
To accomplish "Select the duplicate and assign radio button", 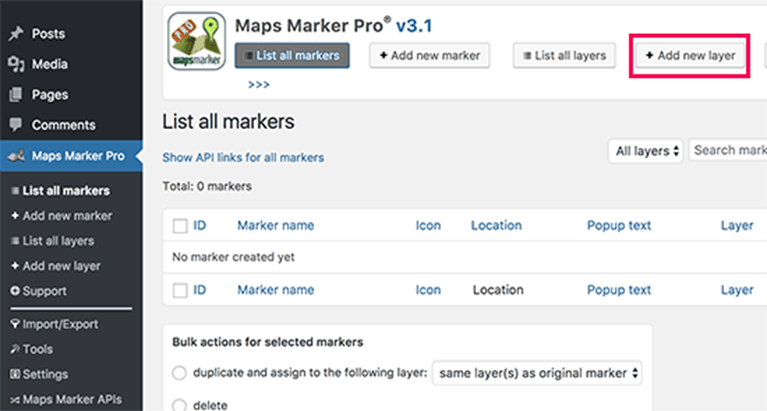I will (180, 373).
